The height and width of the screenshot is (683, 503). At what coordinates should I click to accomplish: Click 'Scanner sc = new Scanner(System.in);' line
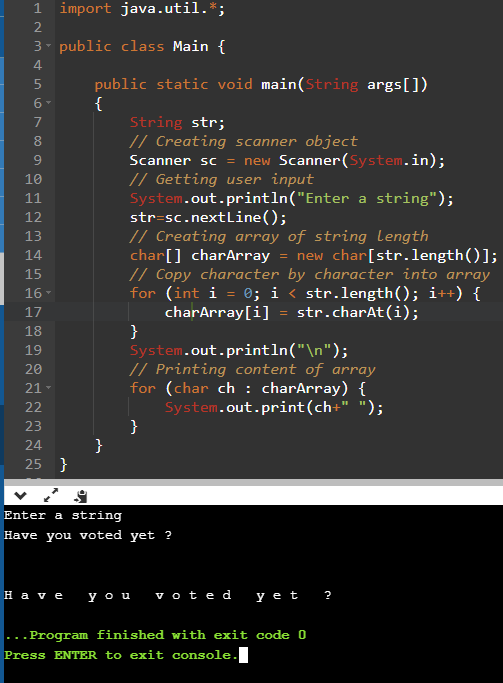tap(287, 160)
